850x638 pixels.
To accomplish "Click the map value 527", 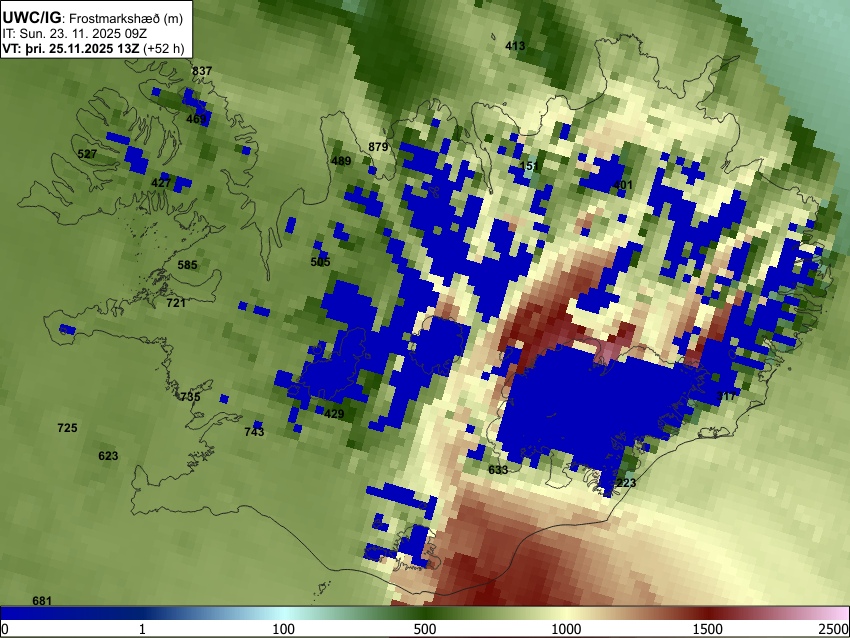I will (87, 154).
